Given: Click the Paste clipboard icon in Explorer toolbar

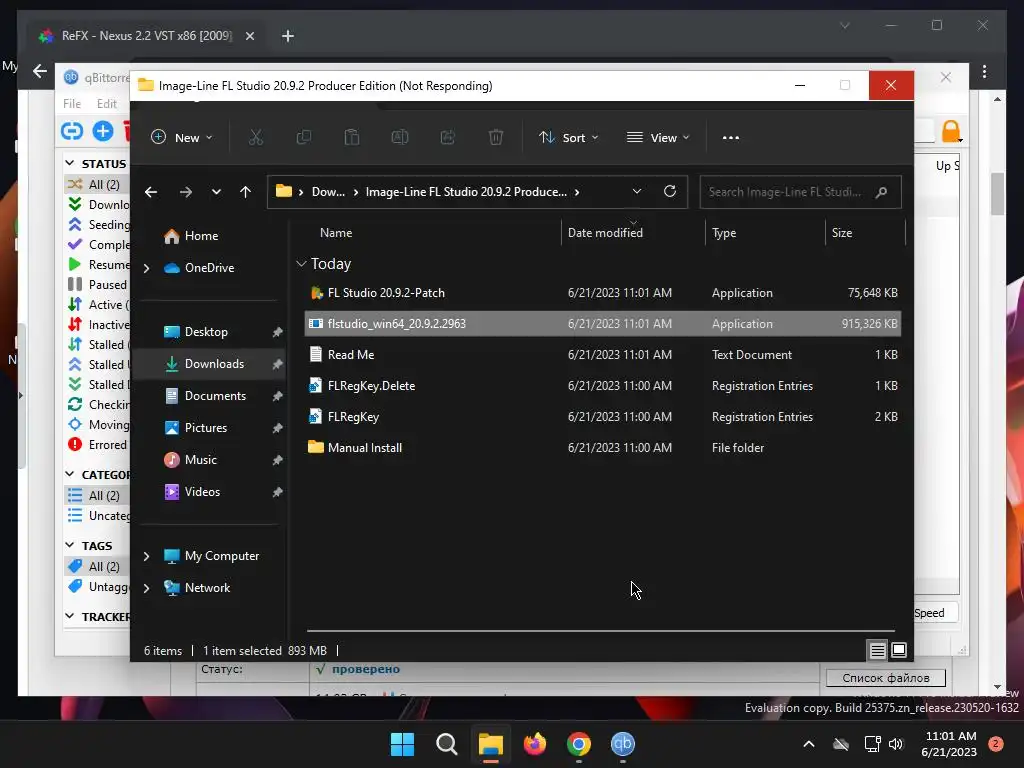Looking at the screenshot, I should click(351, 137).
